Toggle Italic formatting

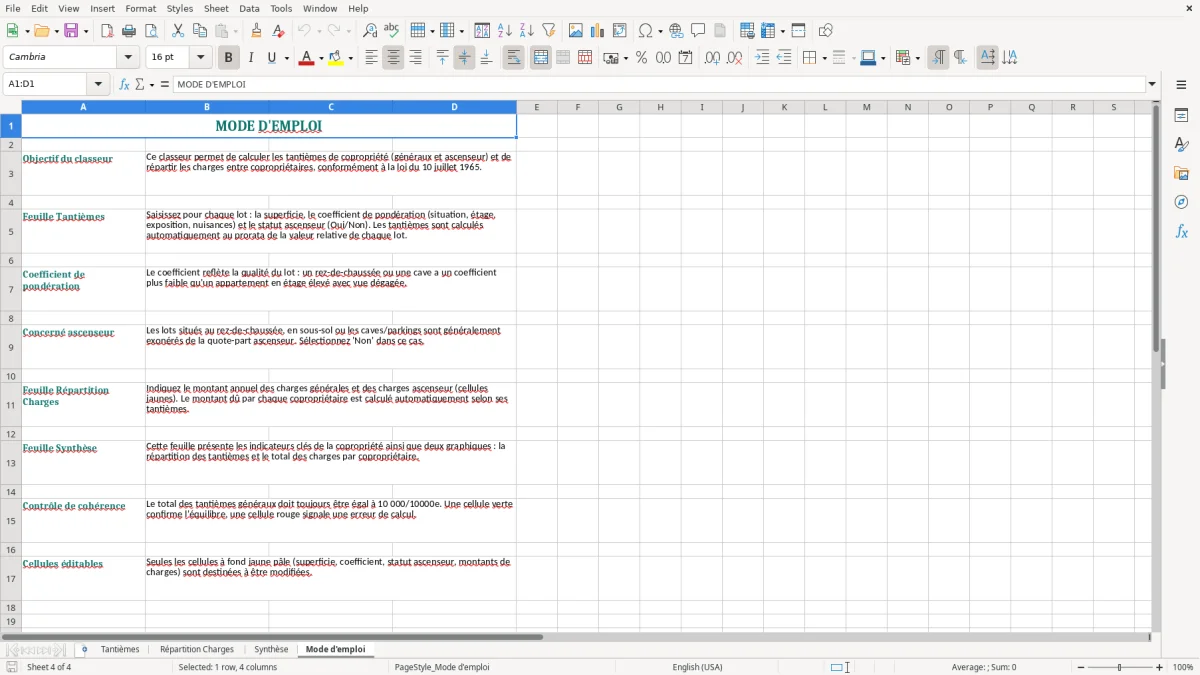pos(250,58)
